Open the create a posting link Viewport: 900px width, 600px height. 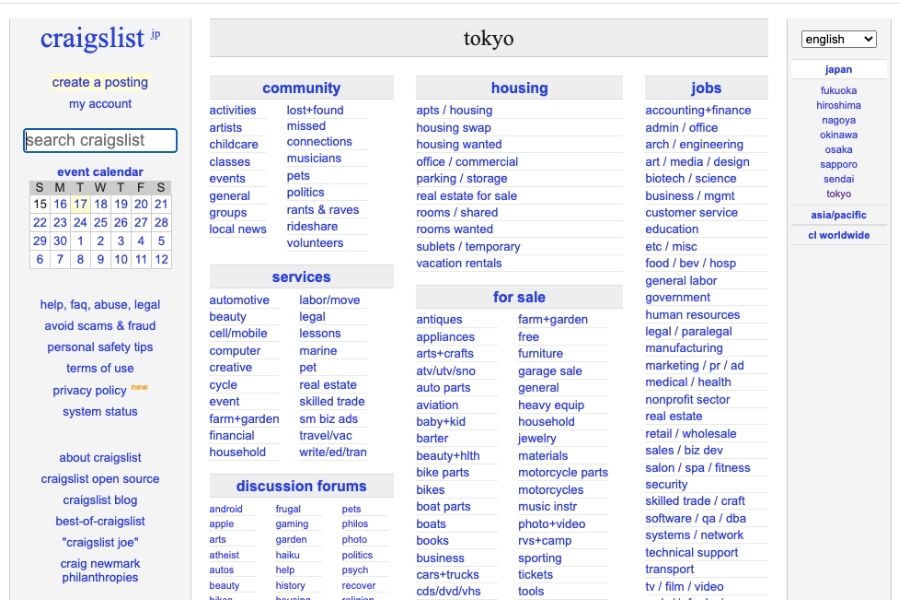coord(100,82)
